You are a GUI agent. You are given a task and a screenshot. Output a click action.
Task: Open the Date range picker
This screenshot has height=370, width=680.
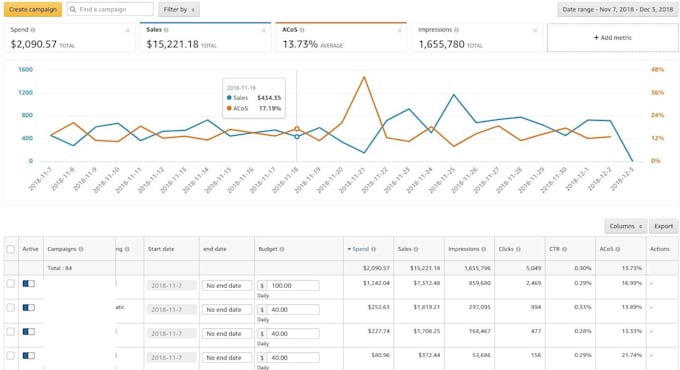coord(617,9)
